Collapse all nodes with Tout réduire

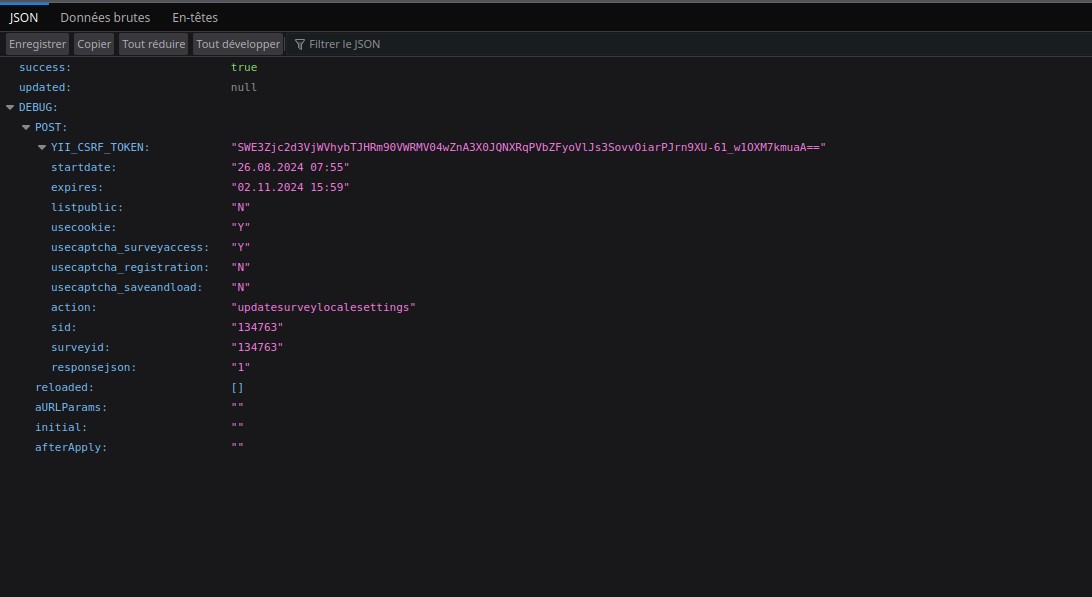153,44
